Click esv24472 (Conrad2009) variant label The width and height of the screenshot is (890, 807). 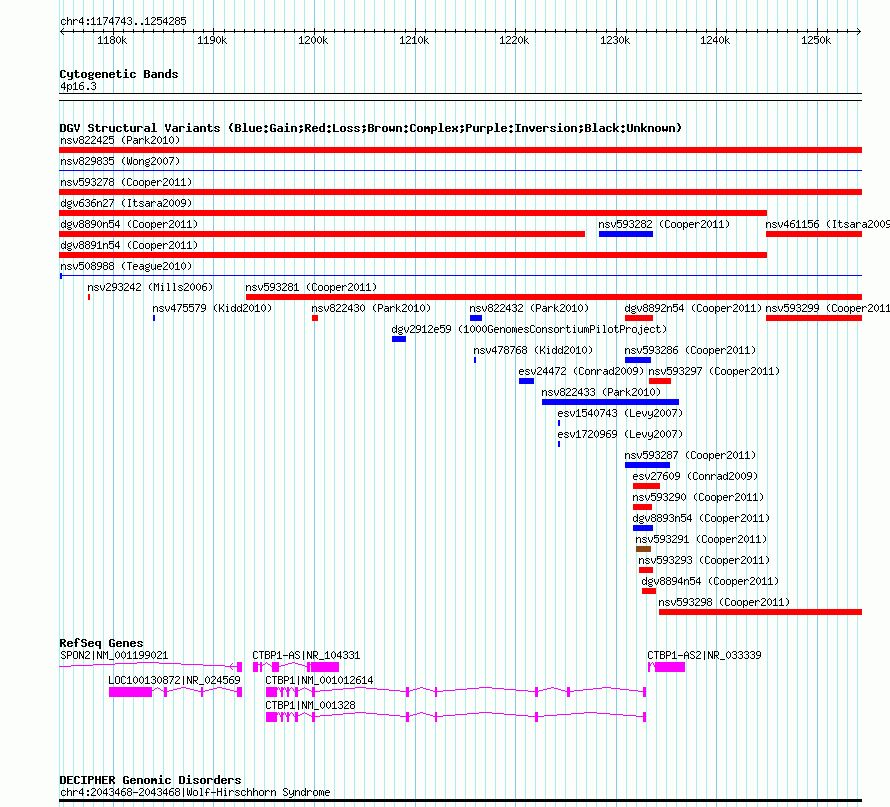[581, 371]
